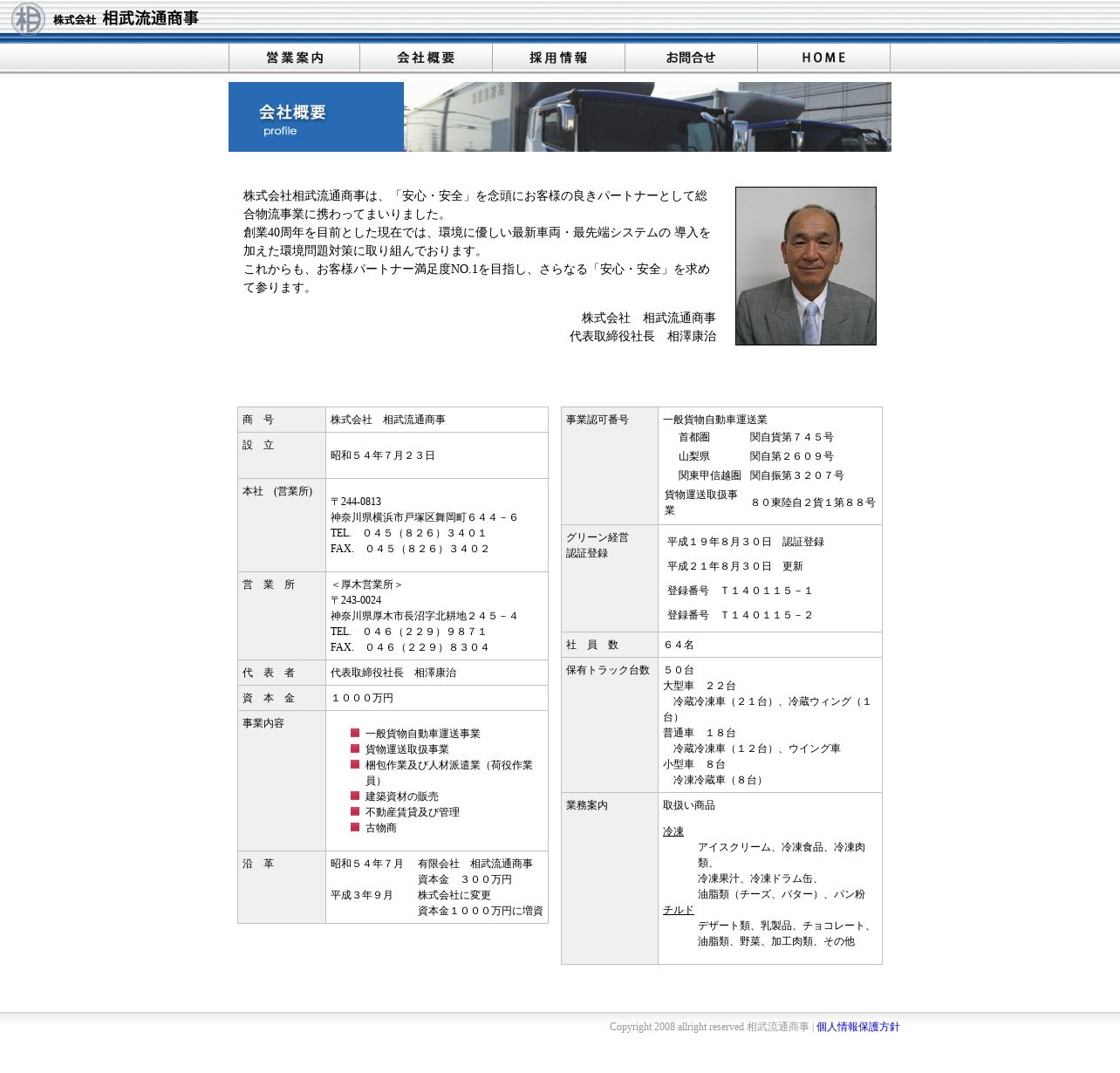Select the Copyright 2008 footer text
The image size is (1120, 1073).
pyautogui.click(x=709, y=1027)
